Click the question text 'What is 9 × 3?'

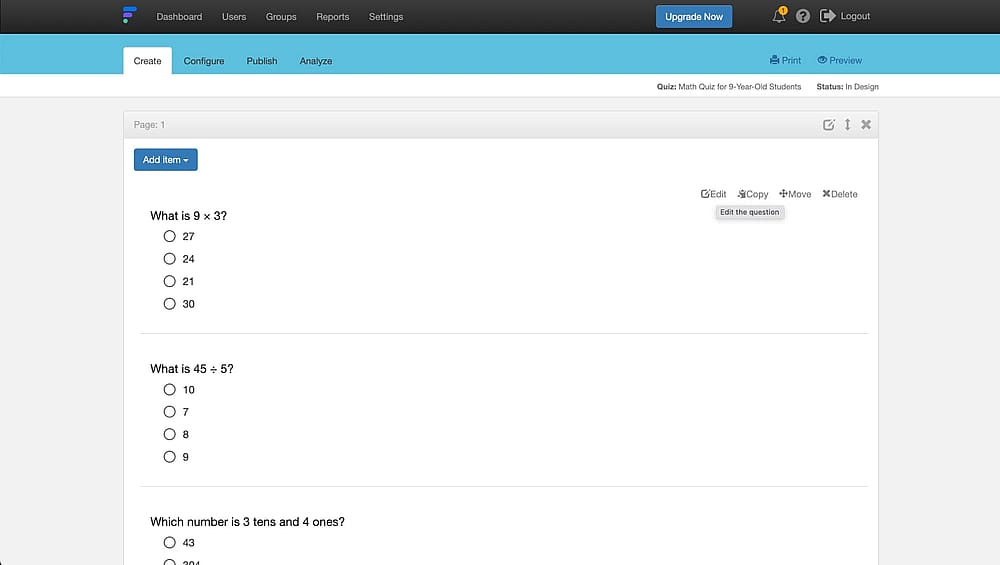tap(189, 216)
